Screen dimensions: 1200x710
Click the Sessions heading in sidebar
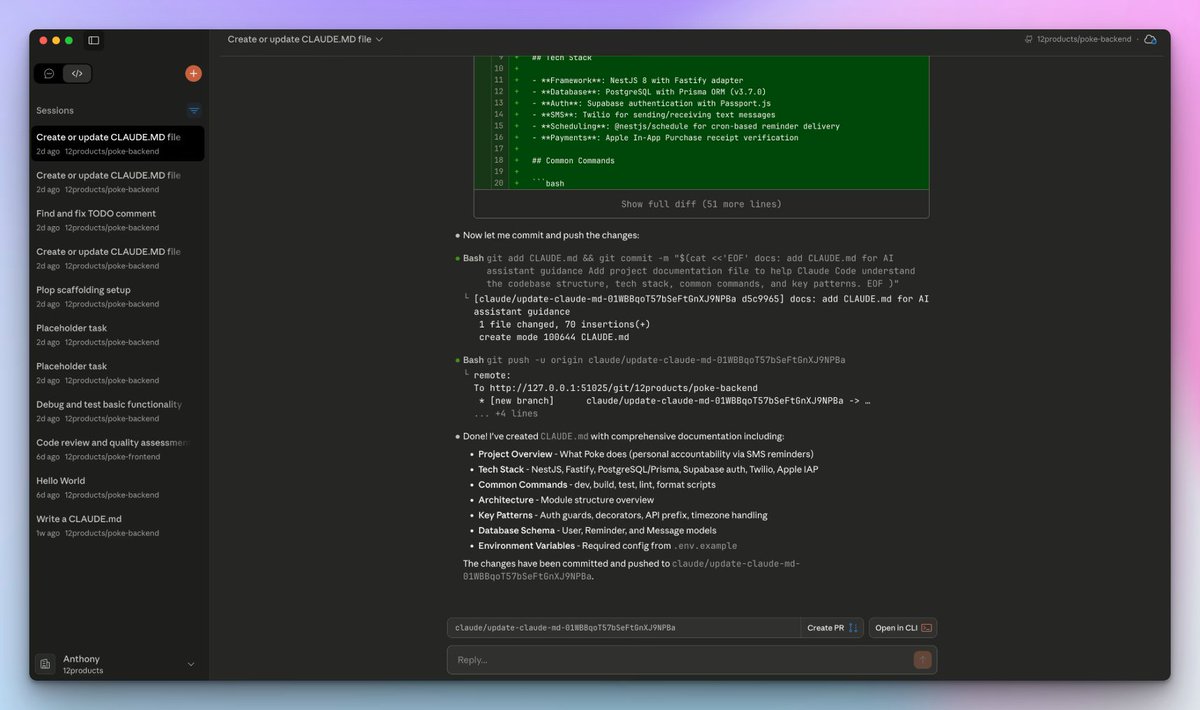(55, 111)
